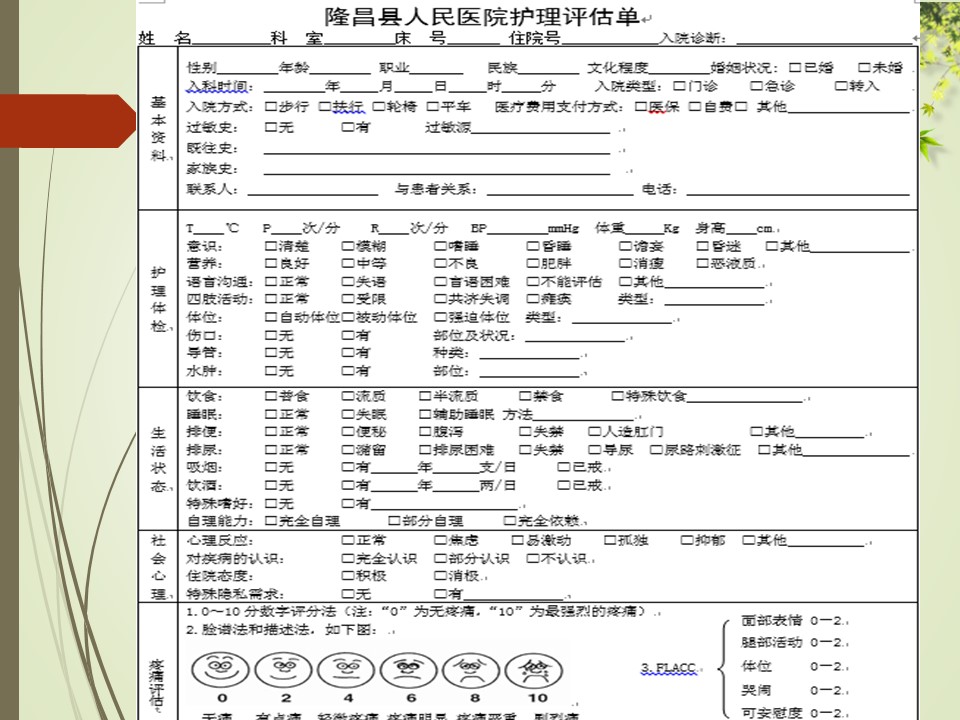Click the 过敏源 blank line
Viewport: 960px width, 720px height.
[x=541, y=130]
